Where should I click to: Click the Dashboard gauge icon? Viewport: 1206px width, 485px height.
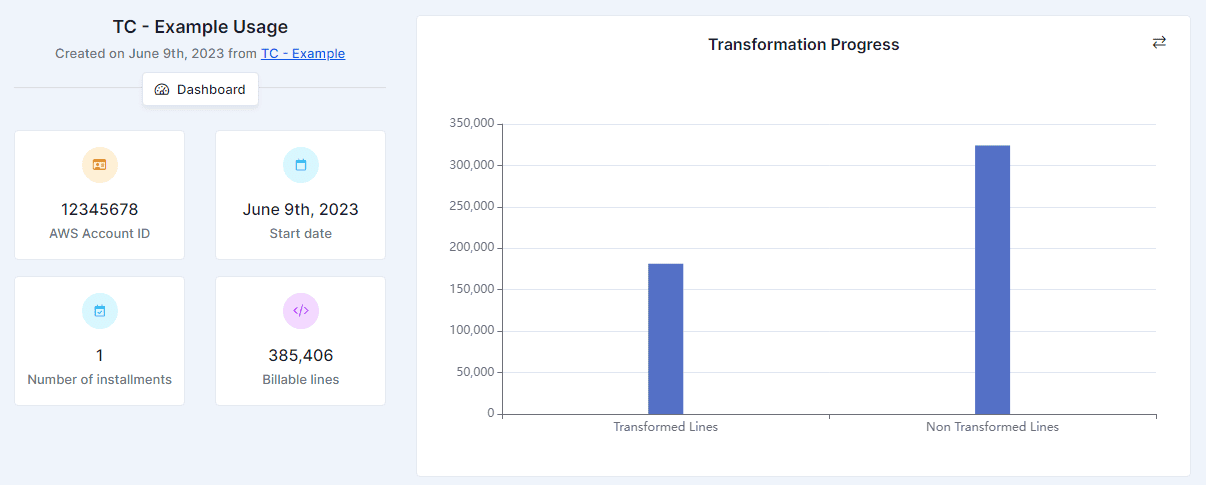click(x=162, y=90)
